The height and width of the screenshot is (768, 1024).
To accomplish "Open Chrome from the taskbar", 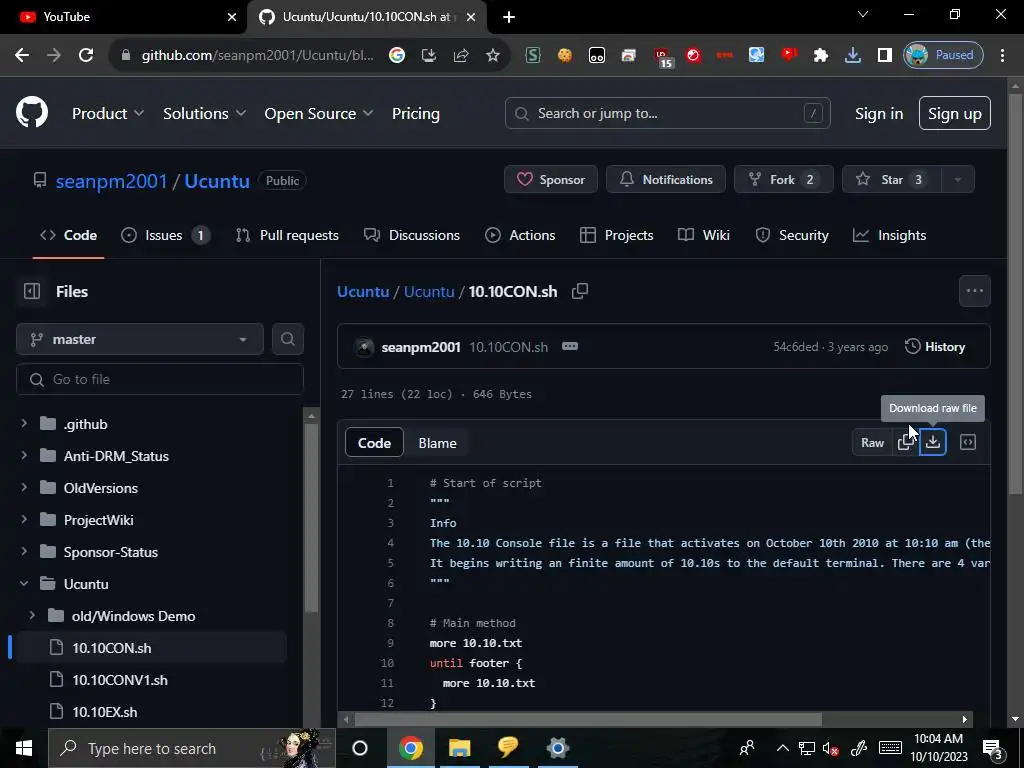I will coord(410,748).
